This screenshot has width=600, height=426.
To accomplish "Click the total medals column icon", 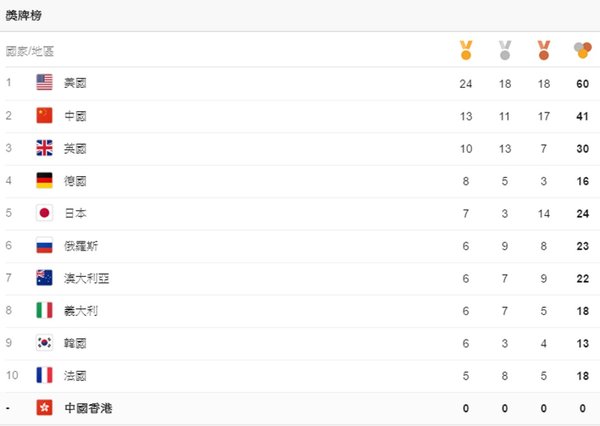I will [582, 50].
